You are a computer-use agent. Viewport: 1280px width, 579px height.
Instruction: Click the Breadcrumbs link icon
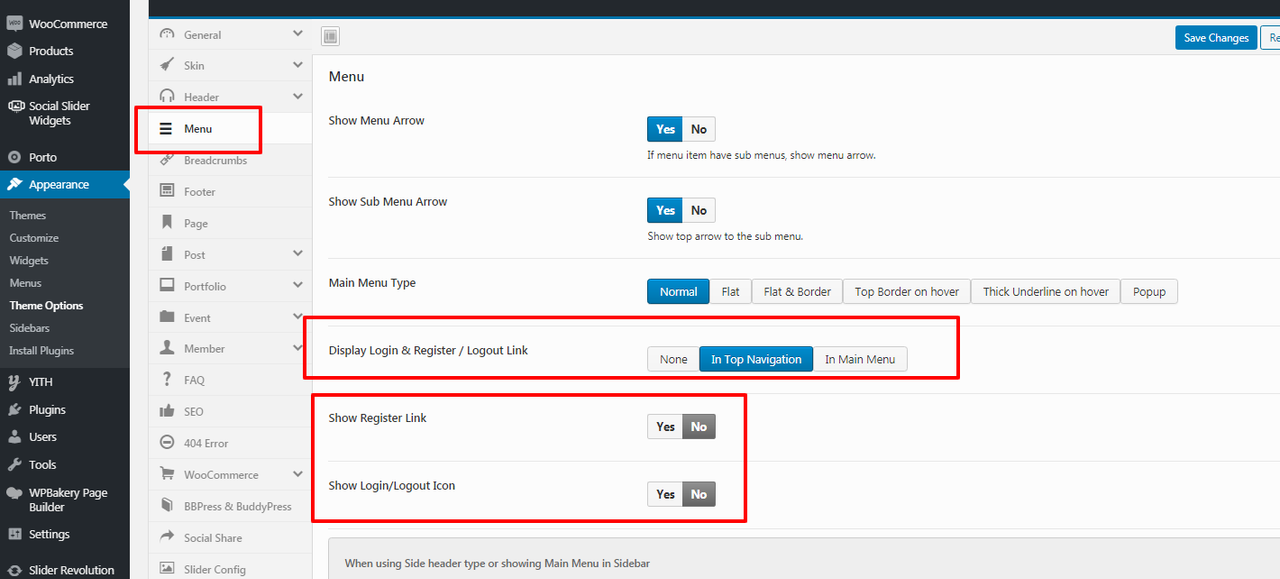click(167, 160)
